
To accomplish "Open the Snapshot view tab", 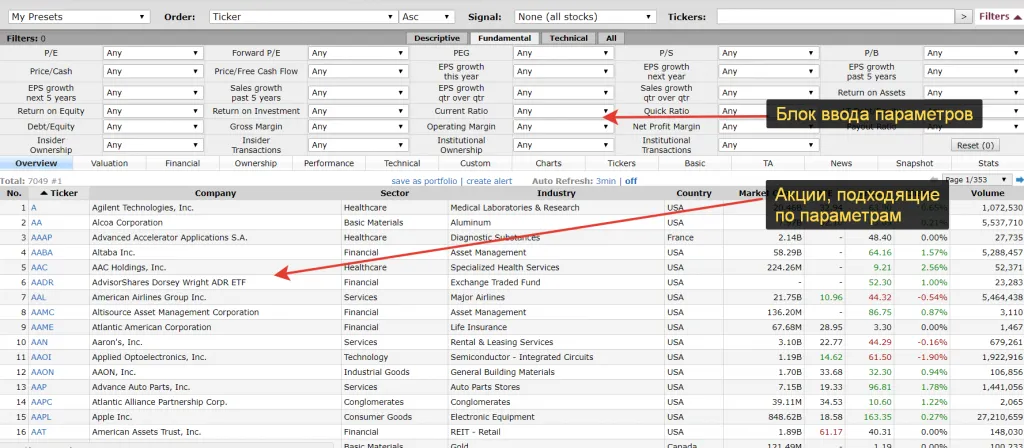I will pyautogui.click(x=914, y=163).
